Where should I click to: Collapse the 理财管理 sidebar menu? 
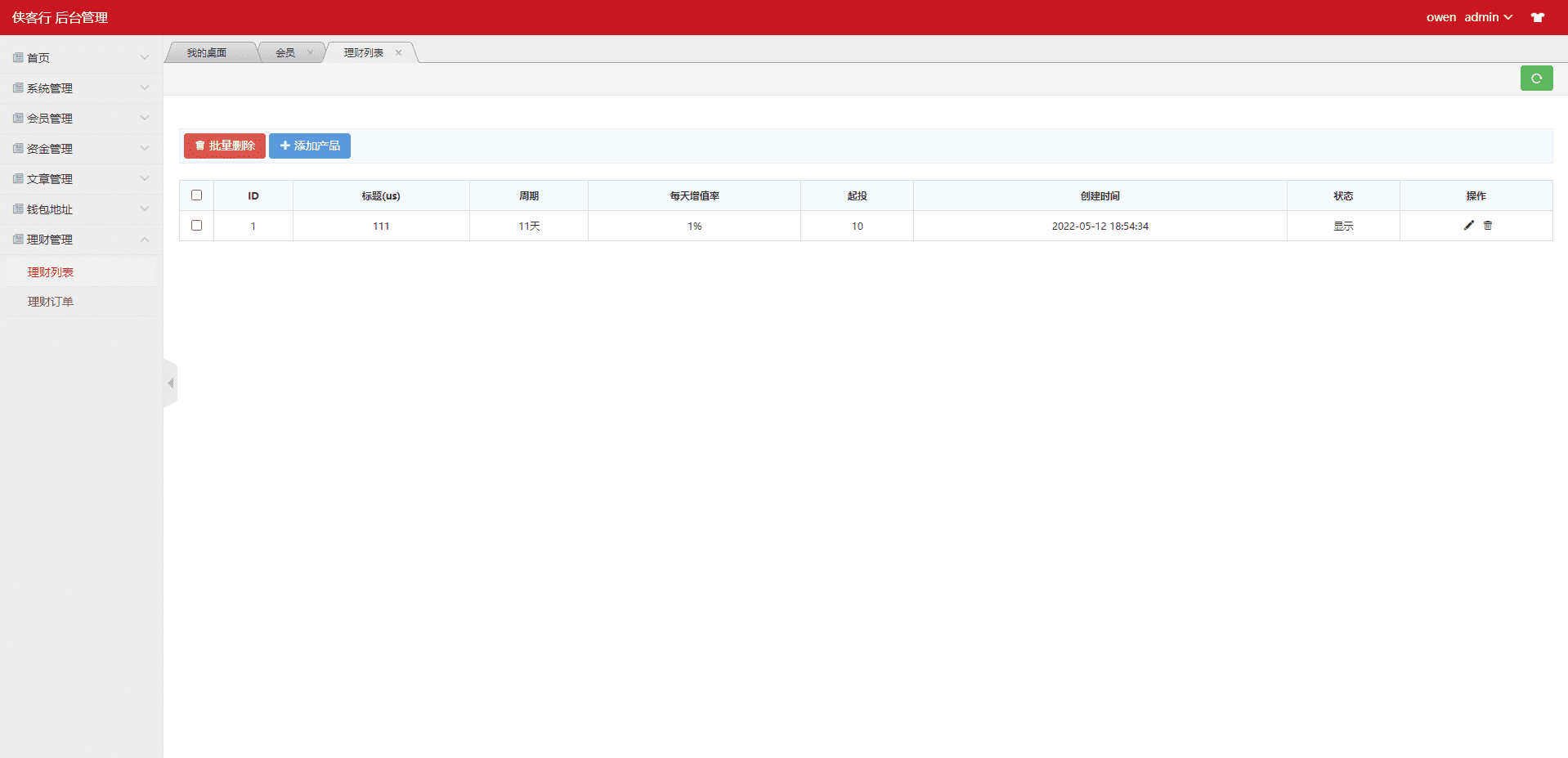(x=81, y=240)
